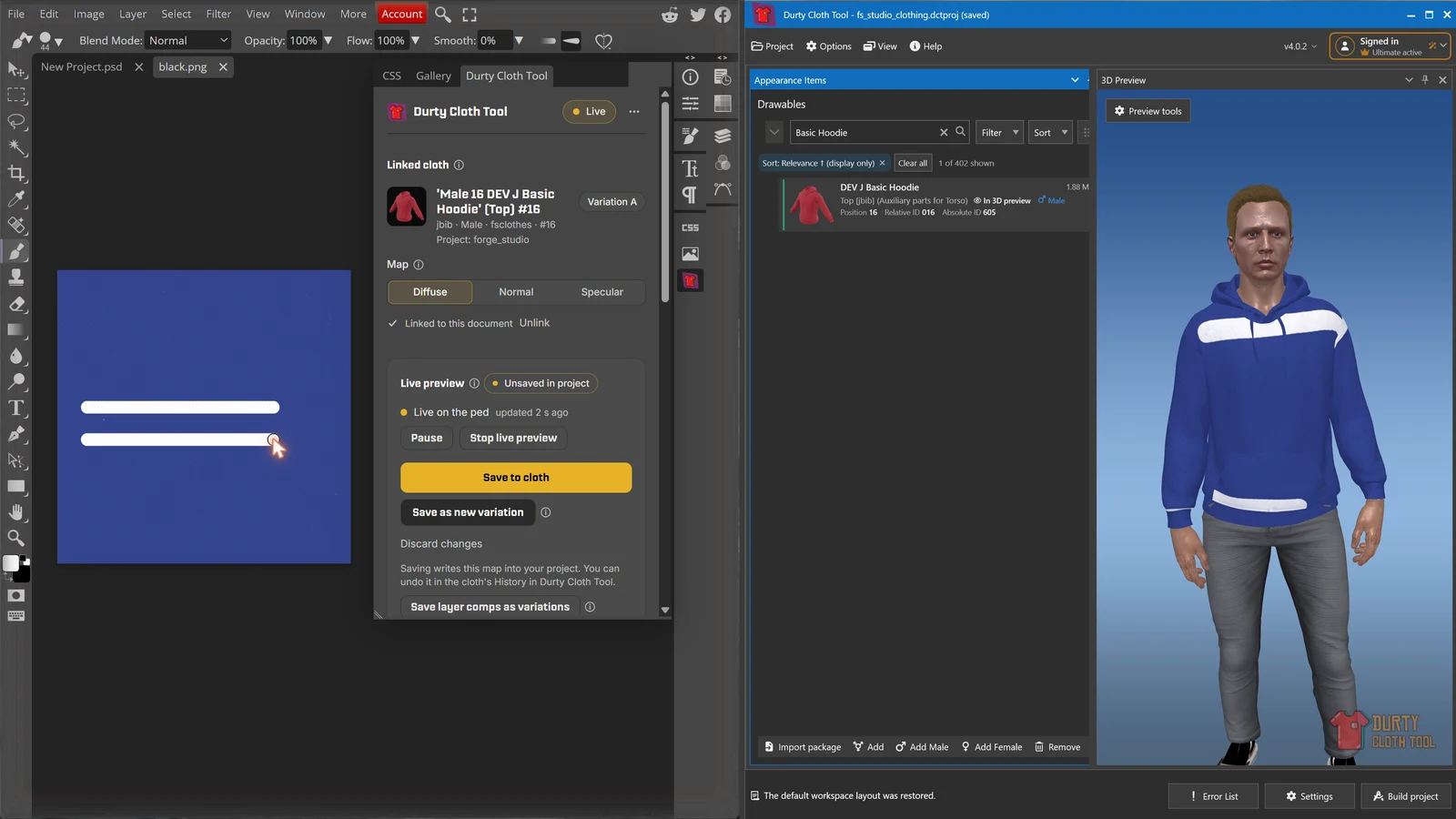The width and height of the screenshot is (1456, 819).
Task: Open the Layers panel icon in side dock
Action: [x=723, y=136]
